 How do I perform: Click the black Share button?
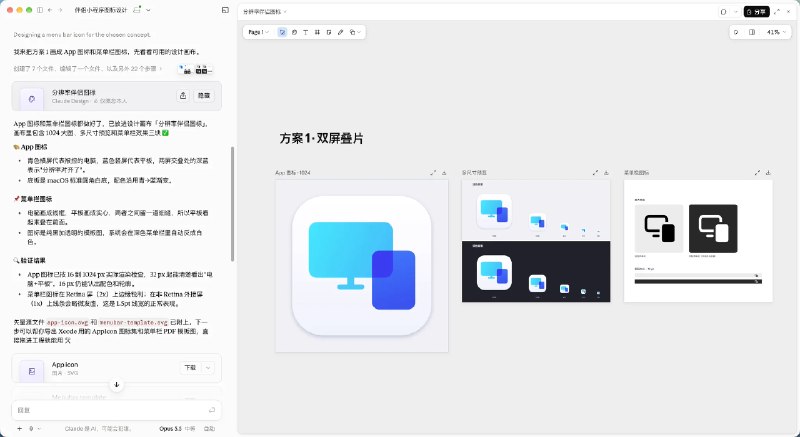(x=756, y=12)
